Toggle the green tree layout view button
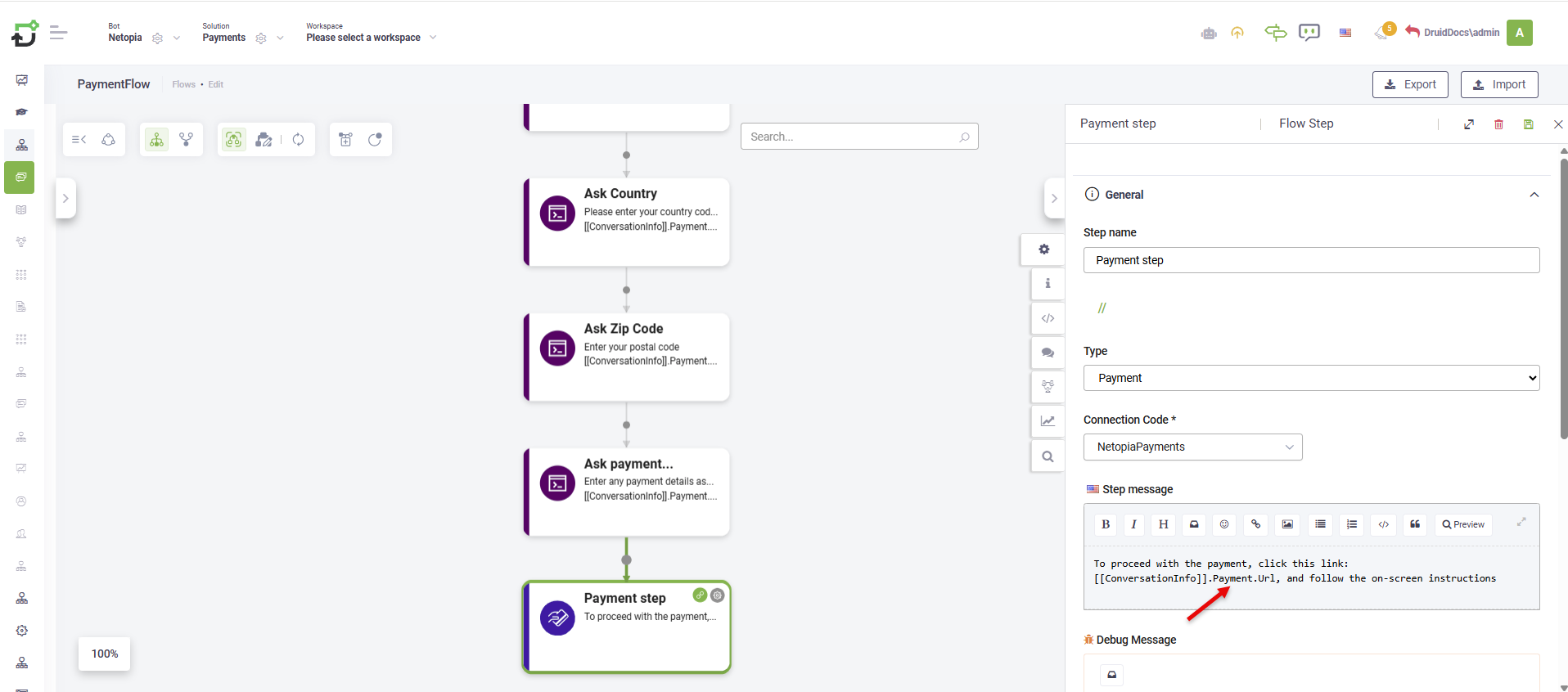This screenshot has height=692, width=1568. [x=156, y=140]
